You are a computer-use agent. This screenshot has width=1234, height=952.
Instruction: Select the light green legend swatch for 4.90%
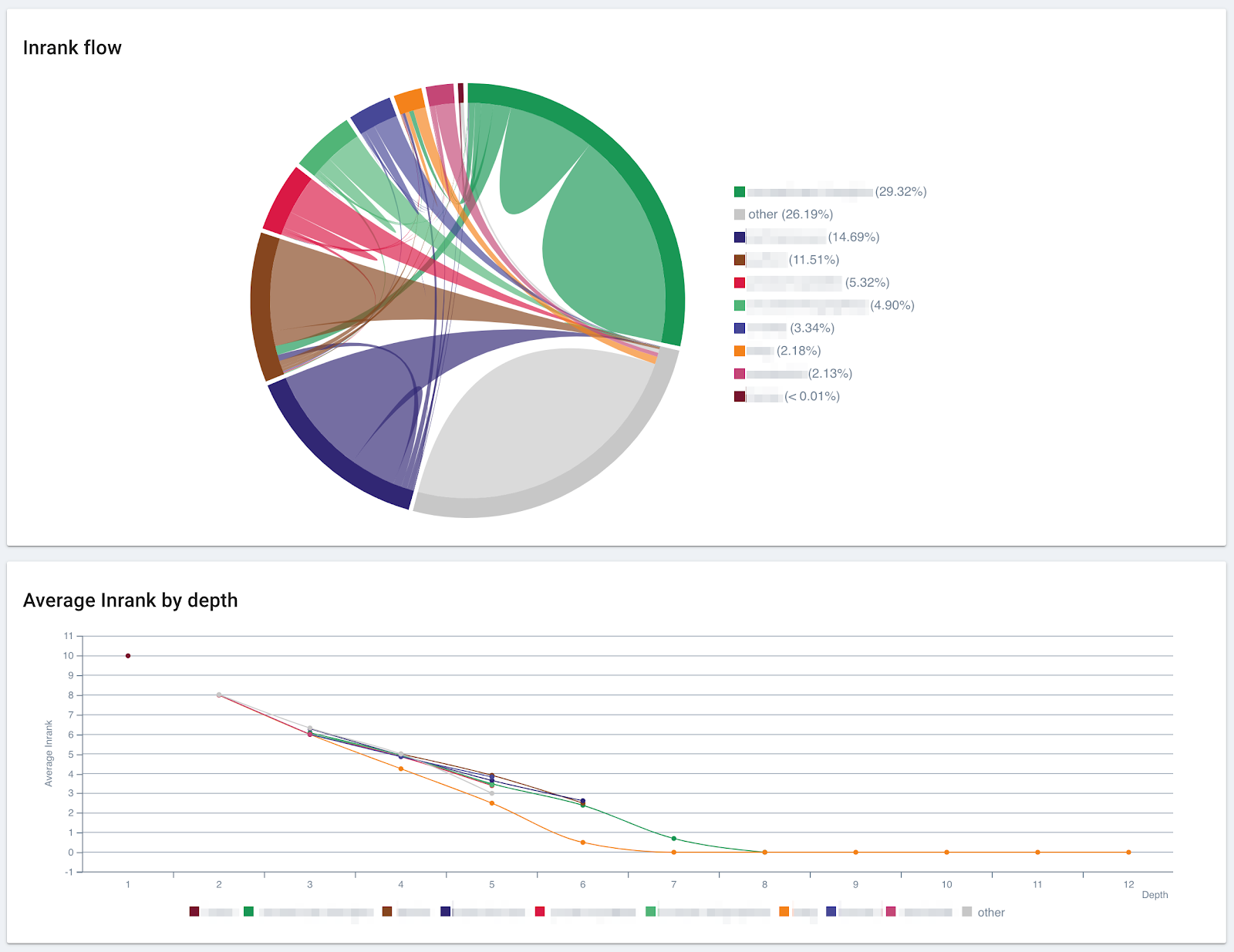pyautogui.click(x=738, y=305)
